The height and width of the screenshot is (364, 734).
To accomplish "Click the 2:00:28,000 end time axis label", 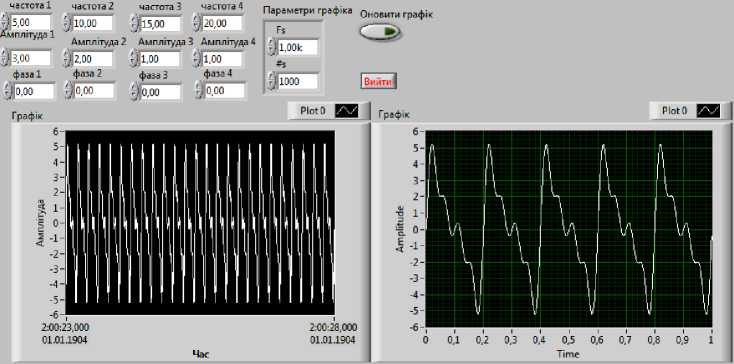I will tap(333, 327).
